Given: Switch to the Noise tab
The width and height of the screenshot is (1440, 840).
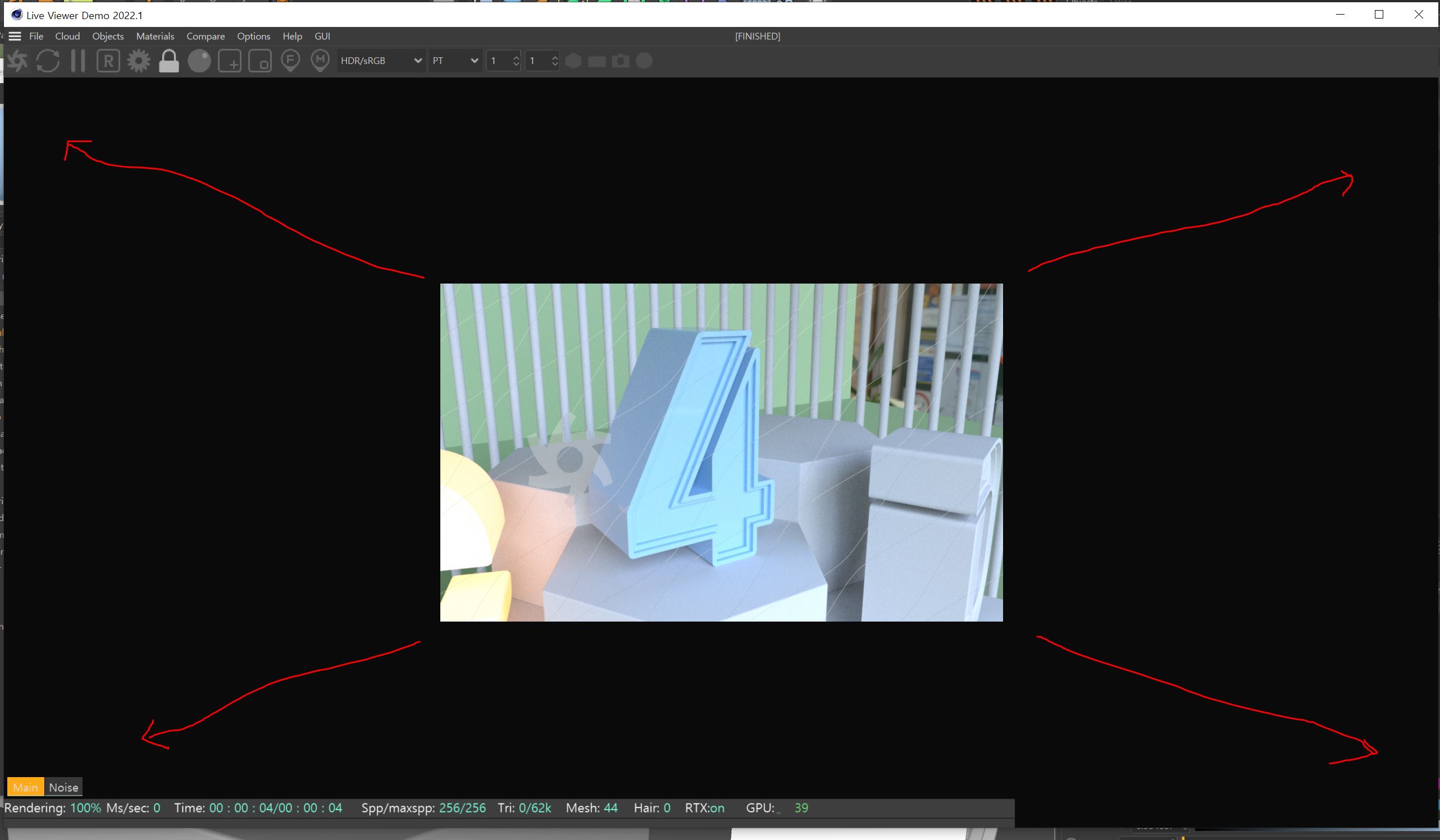Looking at the screenshot, I should [x=63, y=787].
